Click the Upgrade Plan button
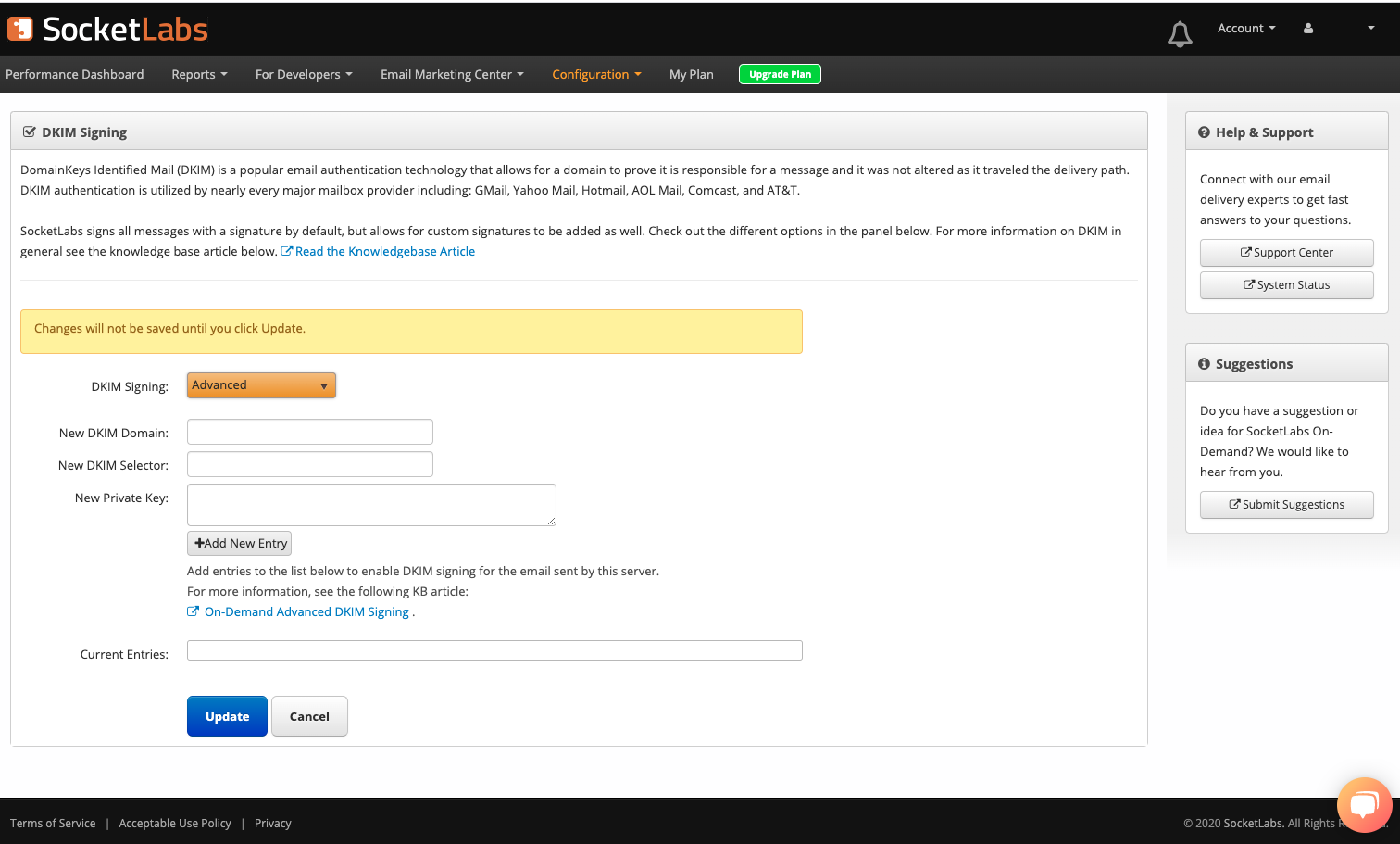1400x844 pixels. pos(780,75)
